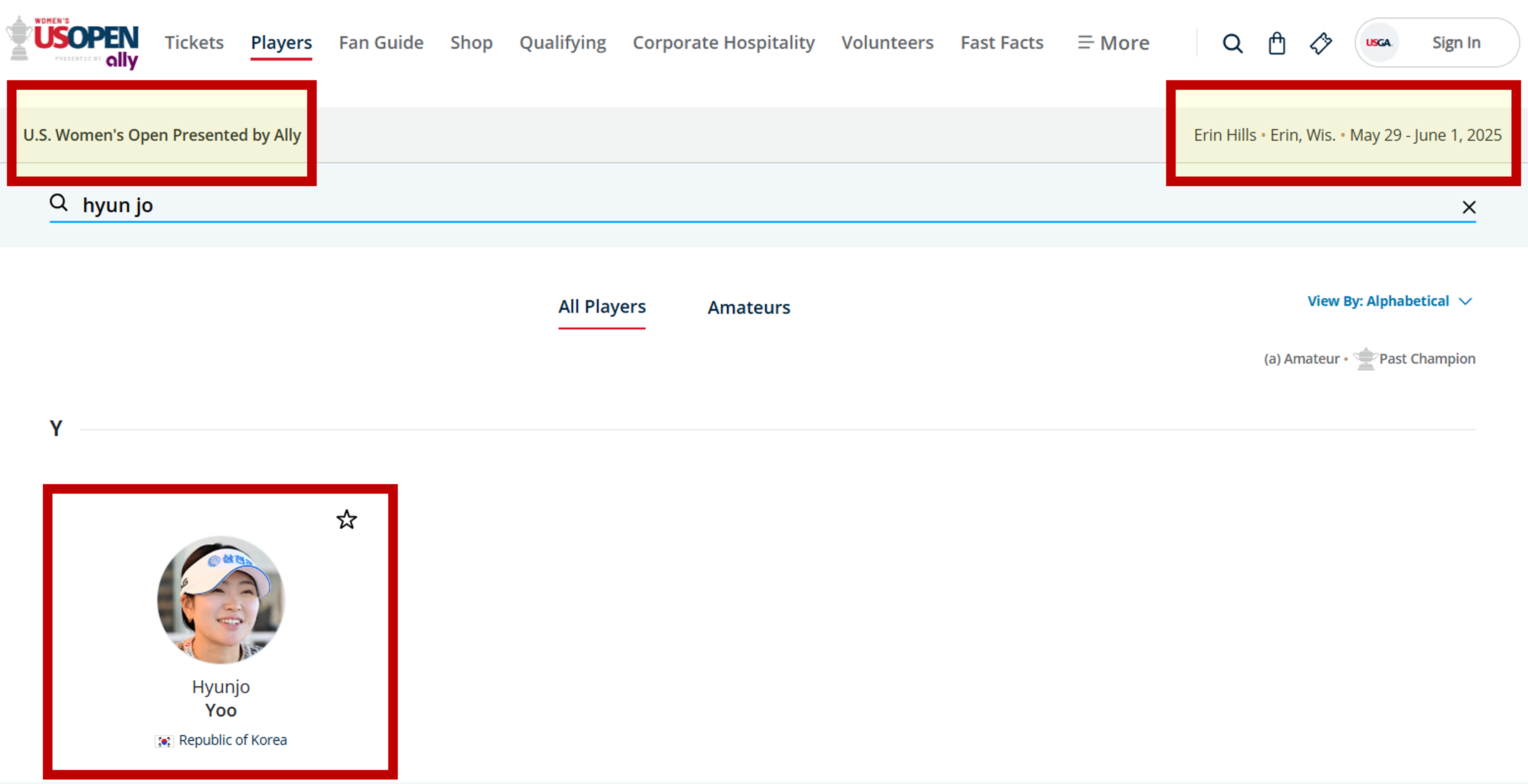
Task: Open Fan Guide menu item
Action: coord(381,43)
